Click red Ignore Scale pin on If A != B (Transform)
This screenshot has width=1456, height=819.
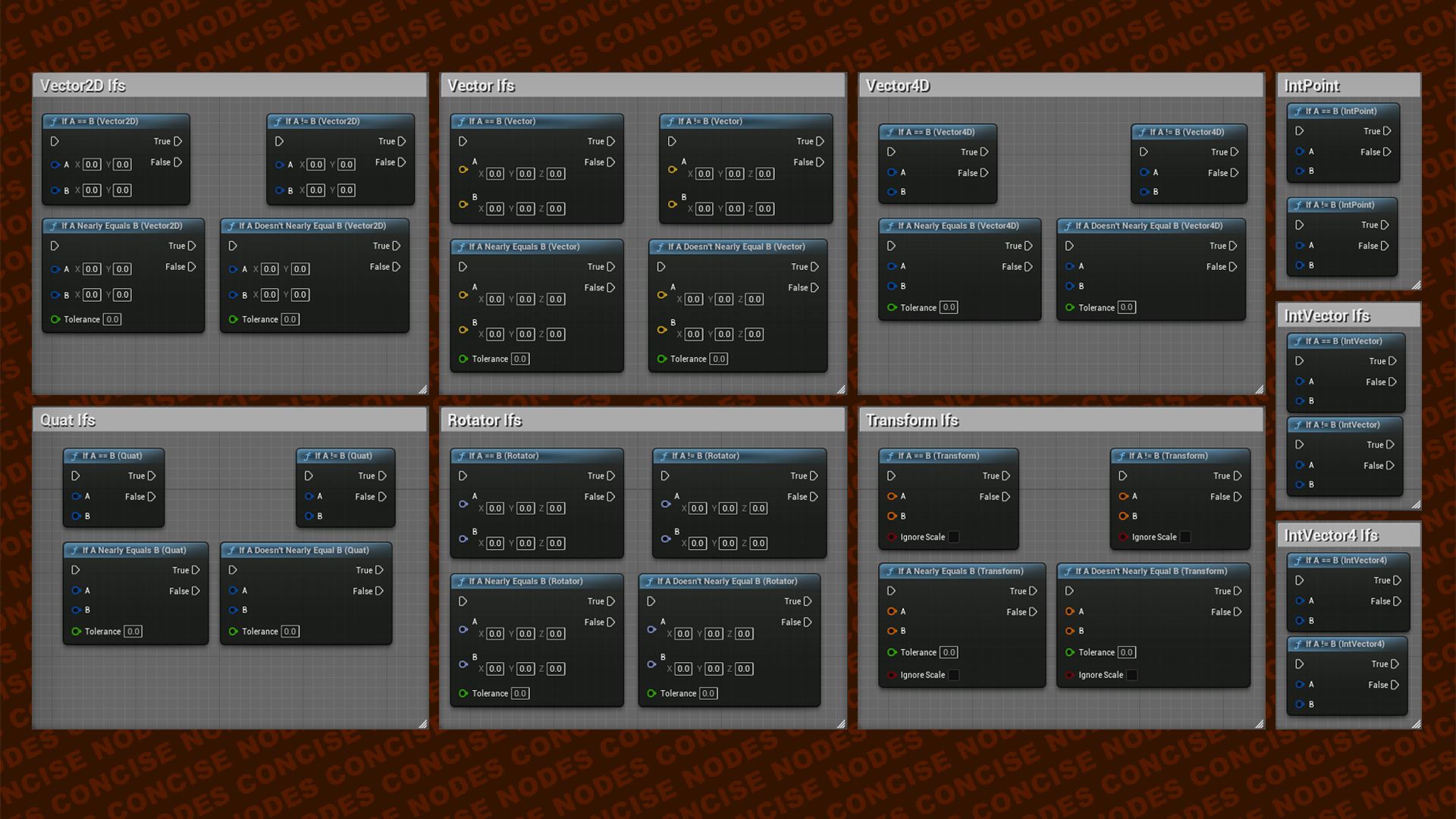pos(1124,538)
